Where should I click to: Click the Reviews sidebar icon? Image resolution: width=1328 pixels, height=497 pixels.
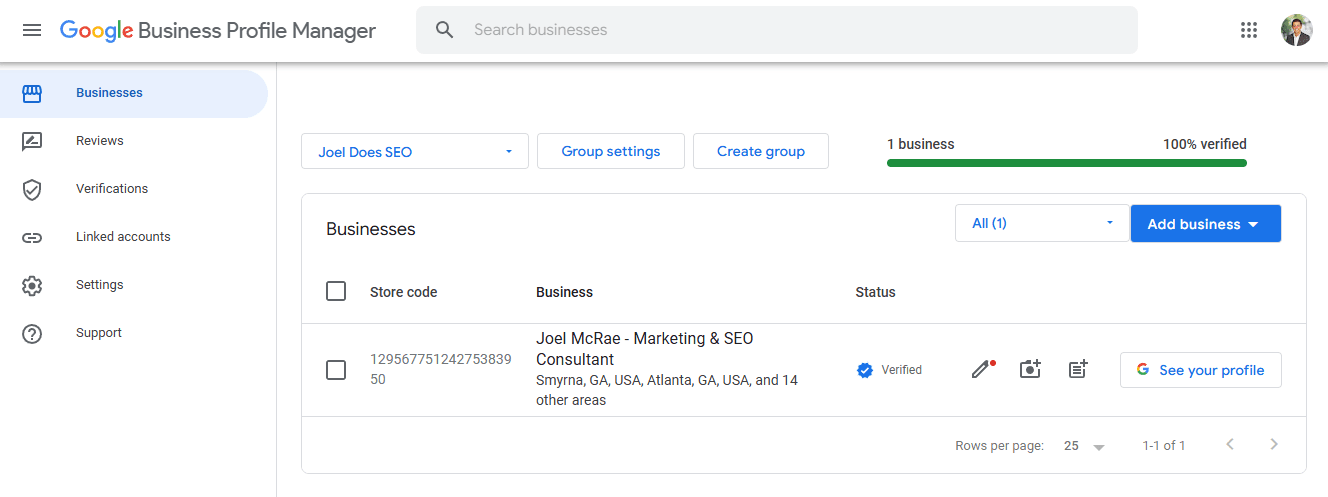coord(32,141)
